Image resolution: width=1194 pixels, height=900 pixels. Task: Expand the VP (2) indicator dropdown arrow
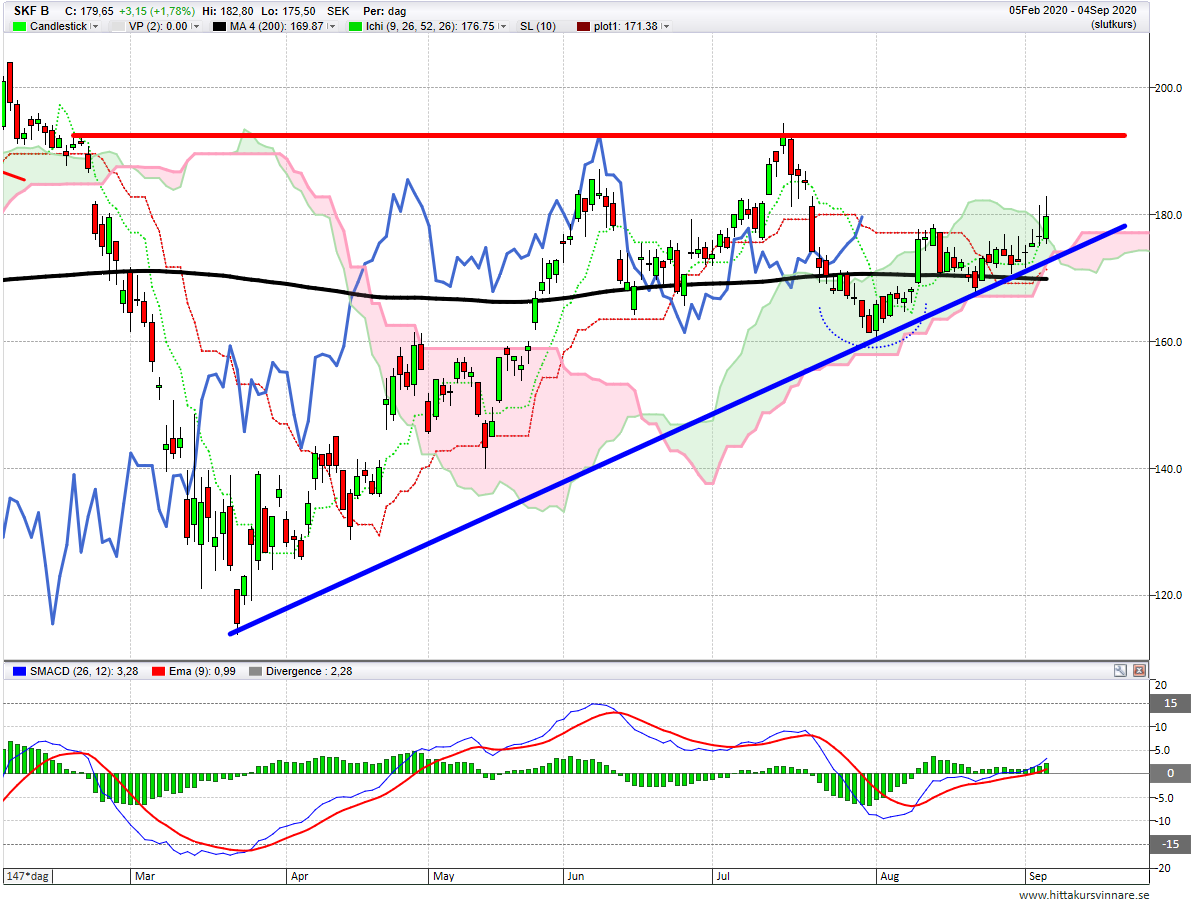click(195, 27)
